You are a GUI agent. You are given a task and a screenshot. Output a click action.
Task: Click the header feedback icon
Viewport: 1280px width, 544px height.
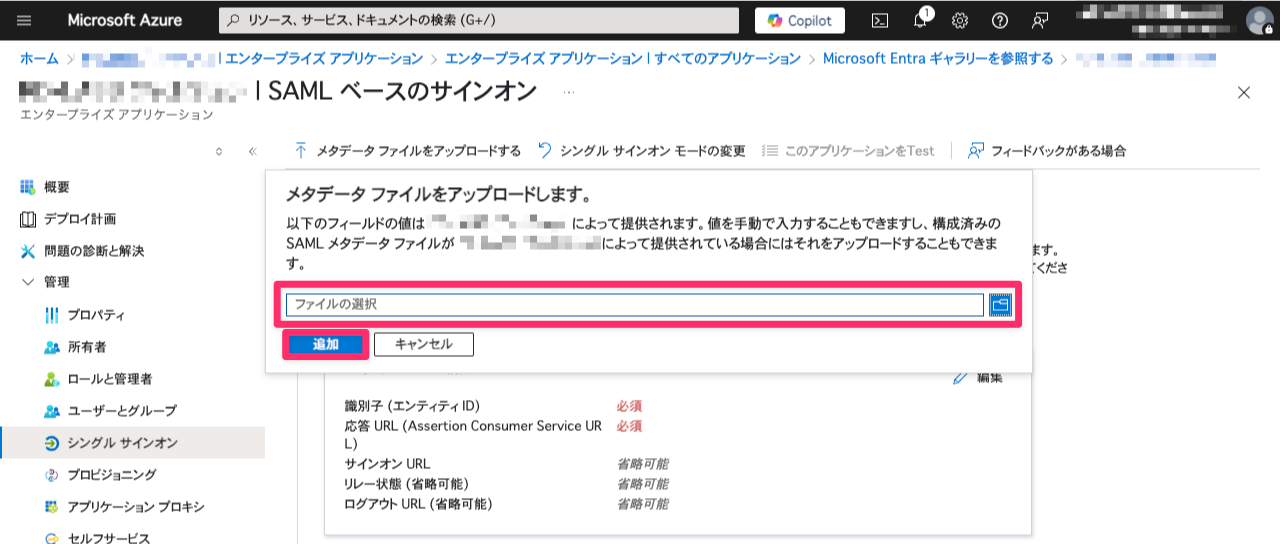(x=1040, y=20)
